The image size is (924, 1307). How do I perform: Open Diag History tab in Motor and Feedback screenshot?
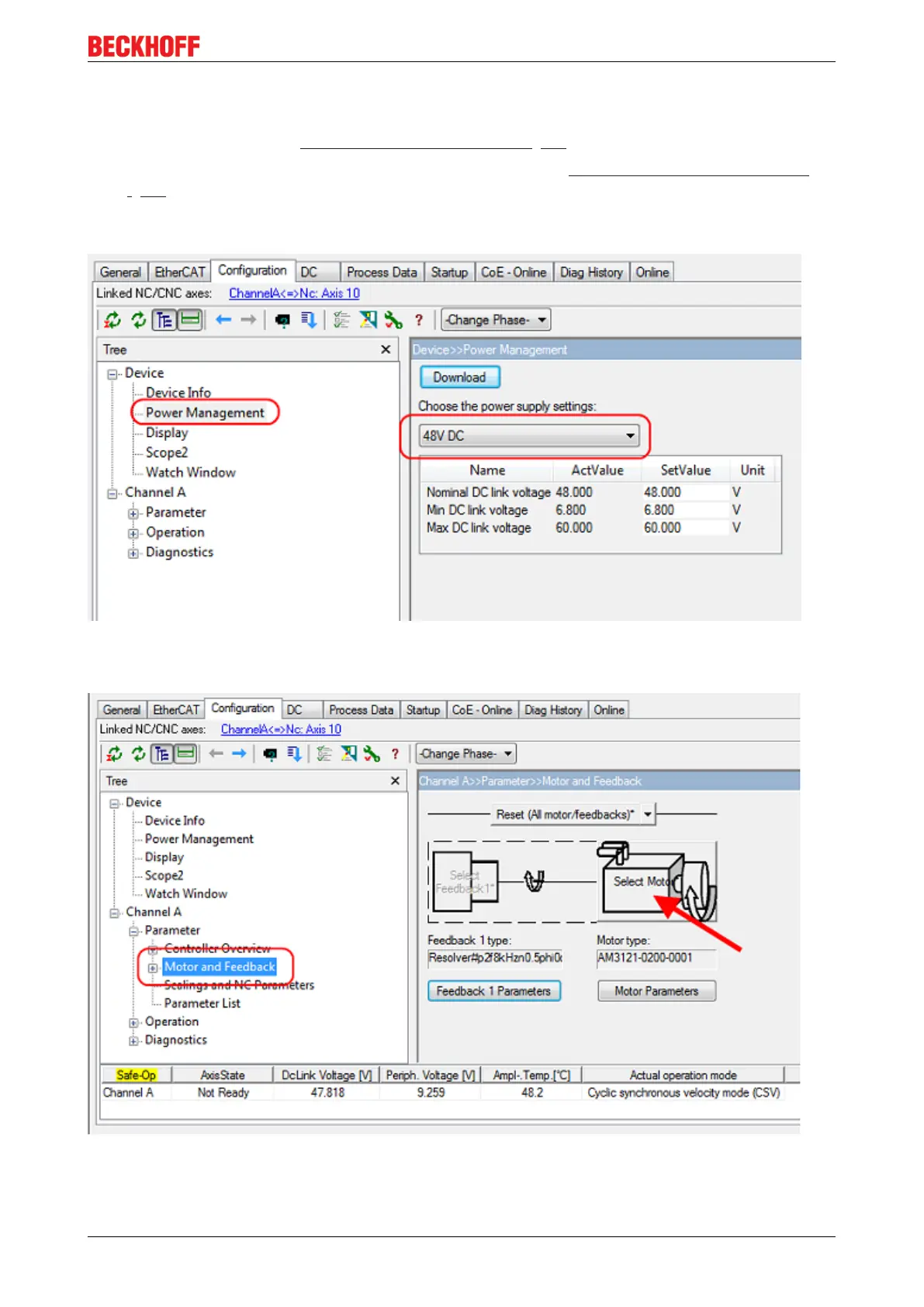[553, 710]
